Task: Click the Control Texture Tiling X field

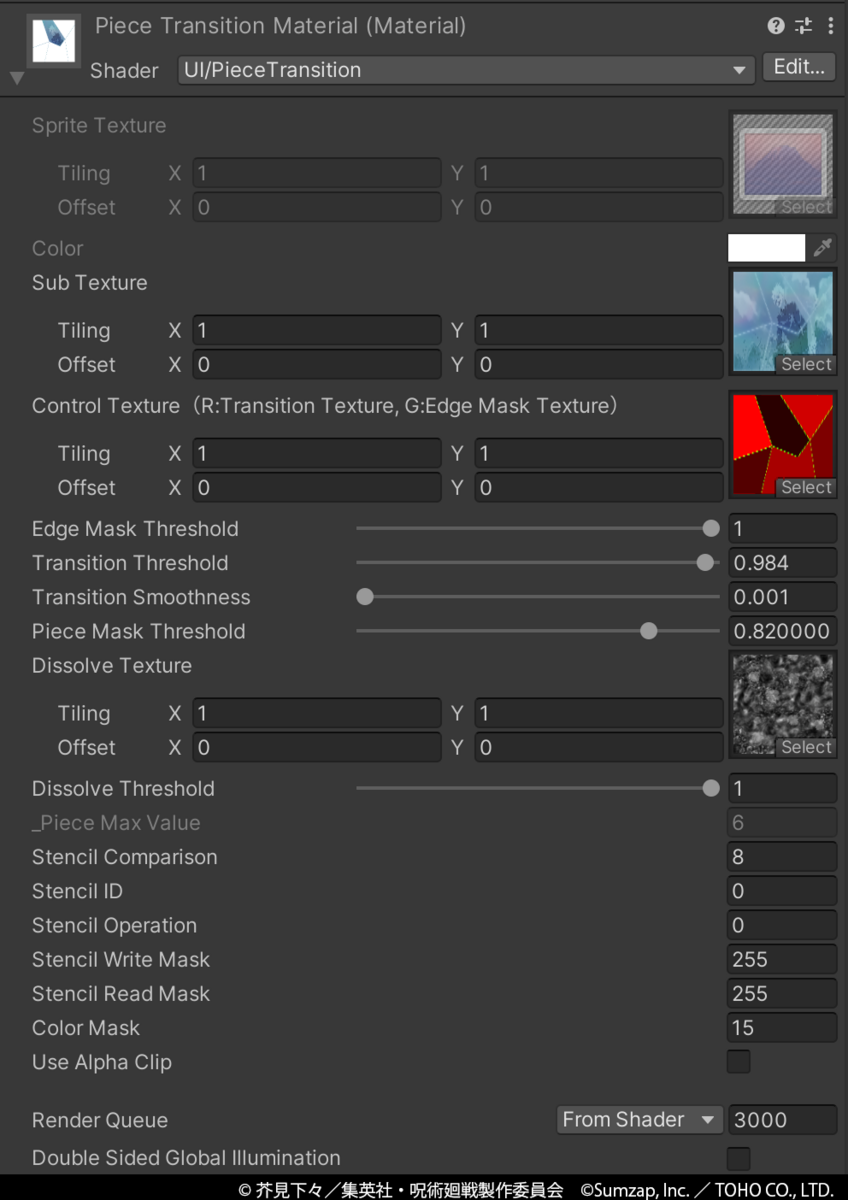Action: point(316,454)
